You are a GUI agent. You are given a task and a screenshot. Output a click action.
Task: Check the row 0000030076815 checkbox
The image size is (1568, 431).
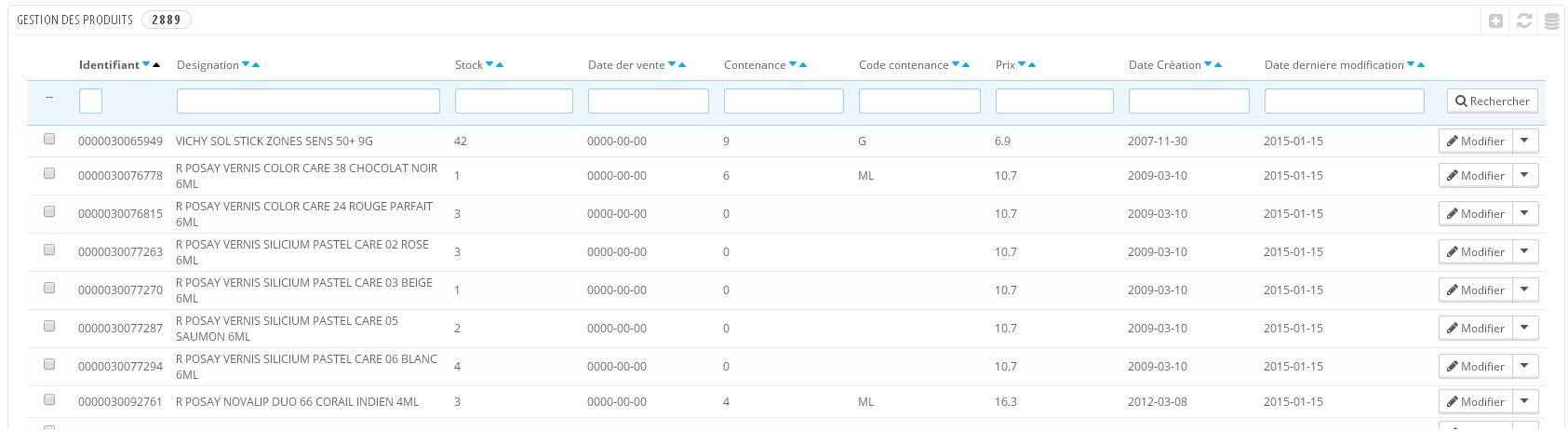click(x=49, y=211)
